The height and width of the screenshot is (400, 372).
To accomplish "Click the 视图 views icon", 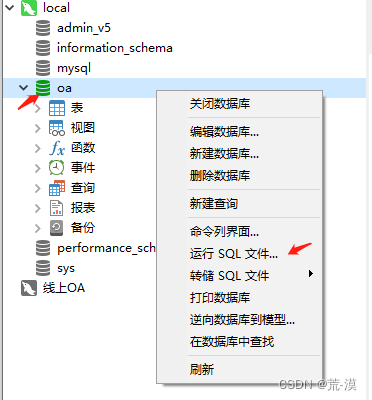I will (57, 128).
